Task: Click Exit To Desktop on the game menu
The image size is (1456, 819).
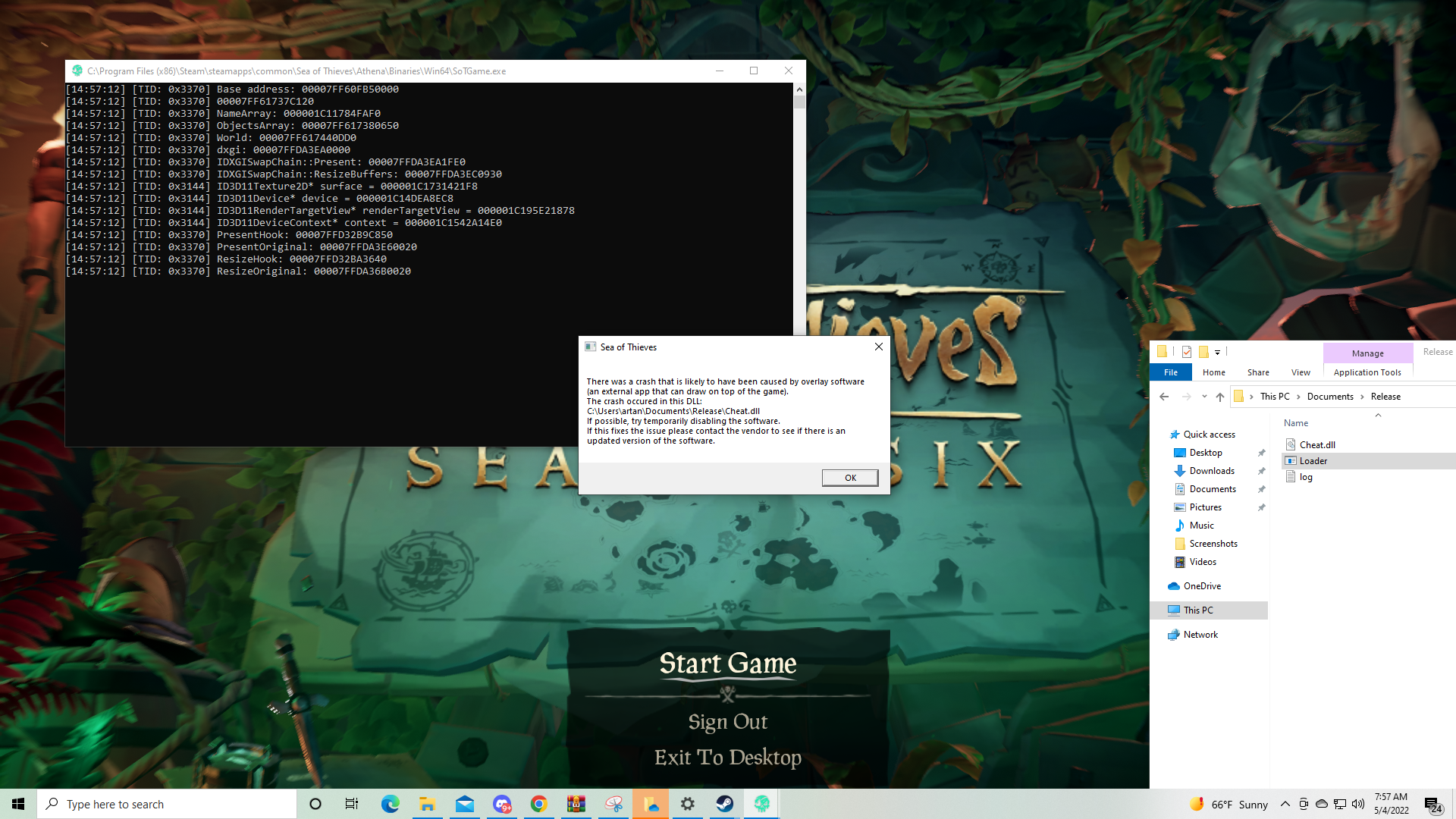Action: 728,758
